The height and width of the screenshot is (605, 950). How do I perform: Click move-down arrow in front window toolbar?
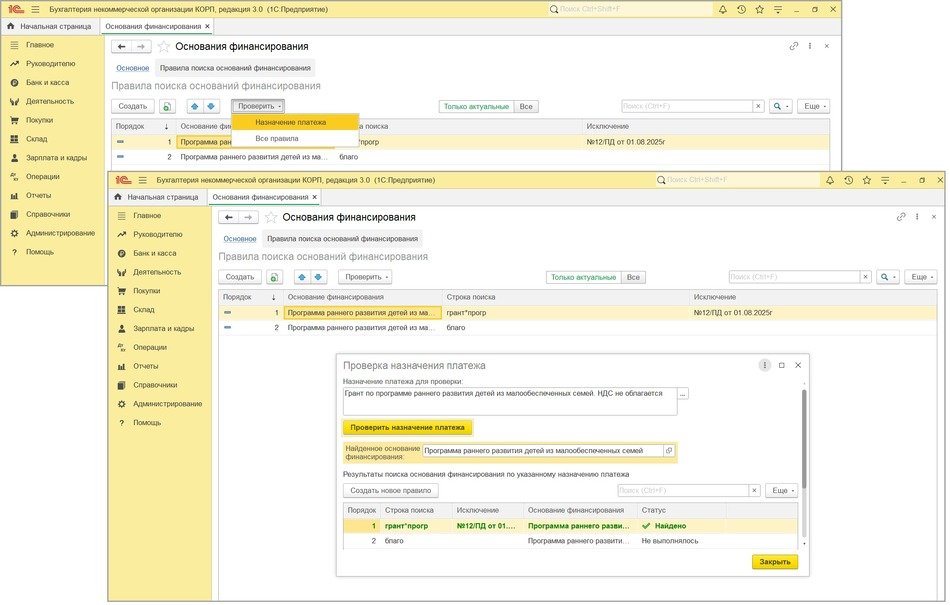319,277
